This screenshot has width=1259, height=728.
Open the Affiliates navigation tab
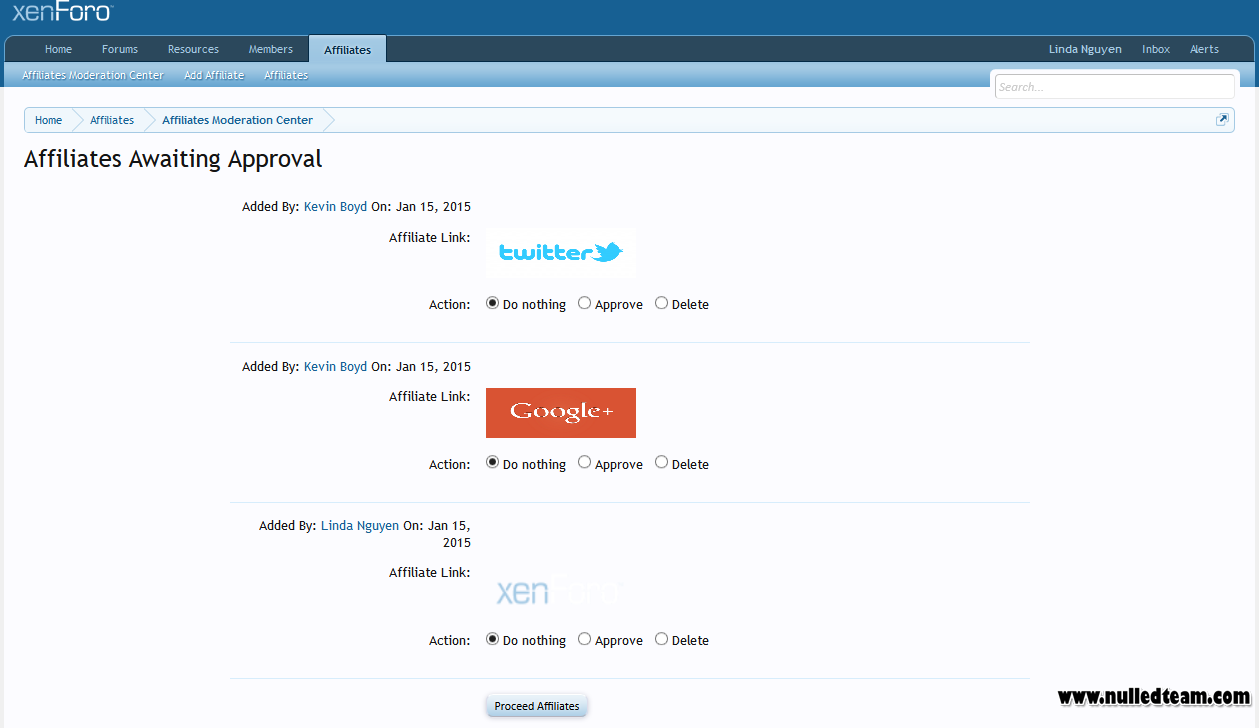pyautogui.click(x=347, y=50)
